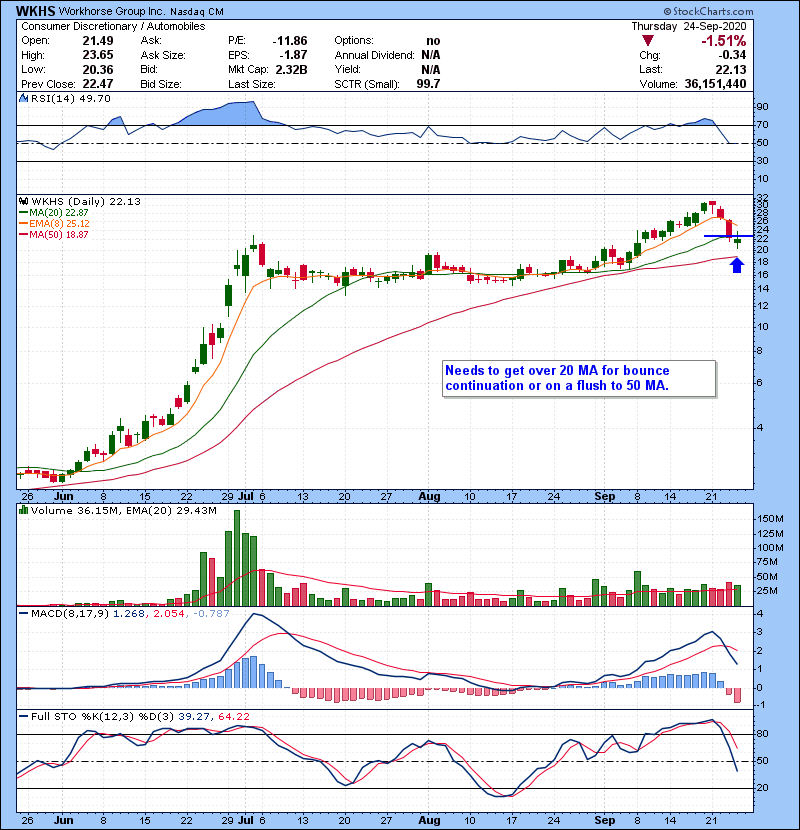
Task: Click the 150M label on volume axis
Action: [770, 519]
